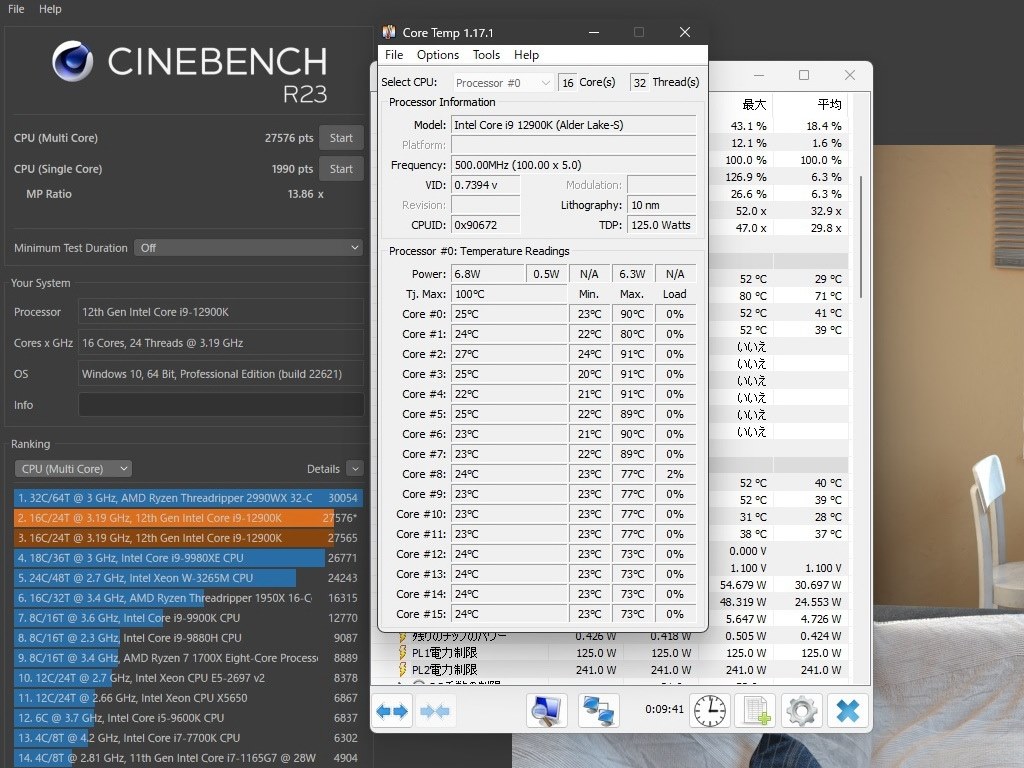This screenshot has height=768, width=1024.
Task: Open the Options menu in Core Temp
Action: pyautogui.click(x=438, y=55)
